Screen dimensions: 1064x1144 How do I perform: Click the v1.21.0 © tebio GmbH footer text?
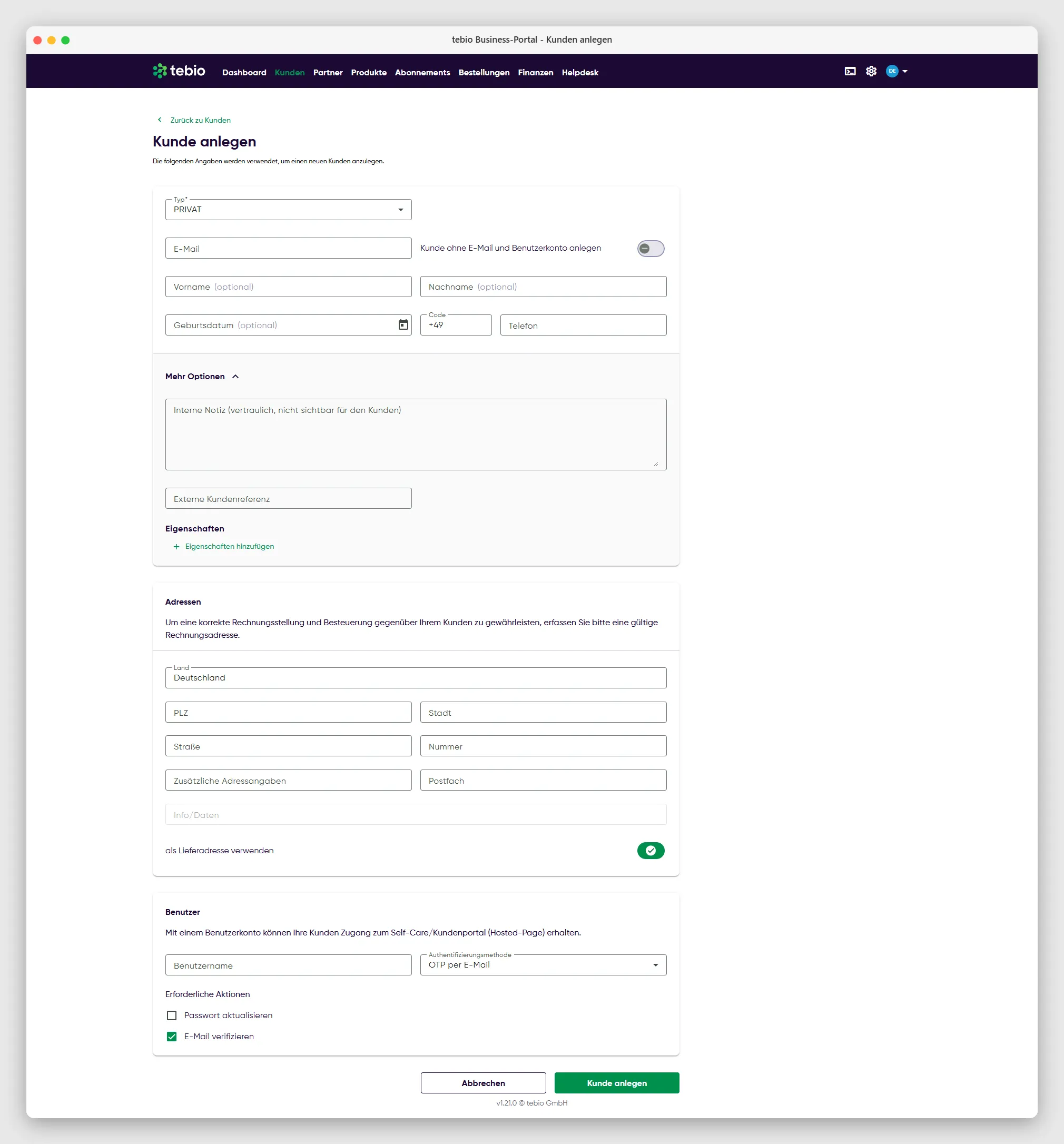[531, 1103]
